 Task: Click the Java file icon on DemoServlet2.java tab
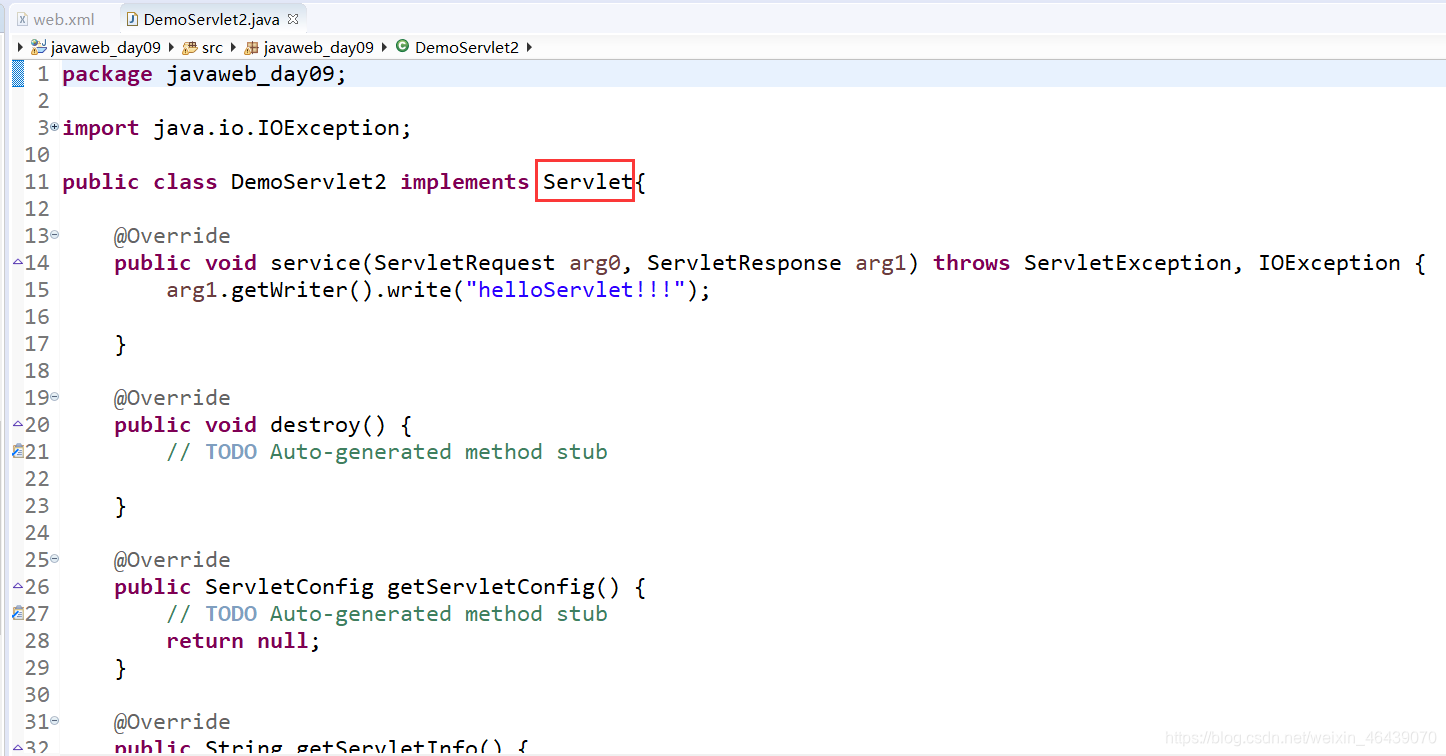132,19
